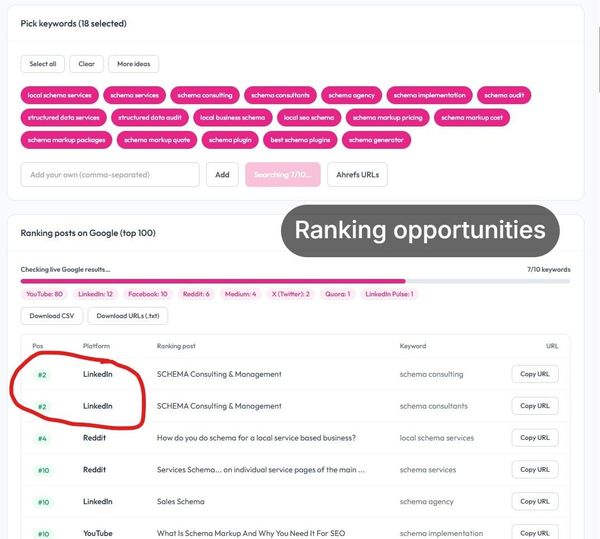Toggle the 'schema markup quote' chip
600x539 pixels.
pos(157,140)
